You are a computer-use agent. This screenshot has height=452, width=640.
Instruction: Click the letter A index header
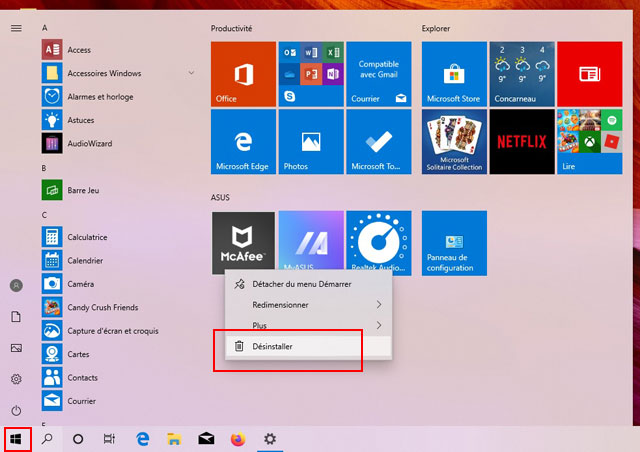click(44, 28)
